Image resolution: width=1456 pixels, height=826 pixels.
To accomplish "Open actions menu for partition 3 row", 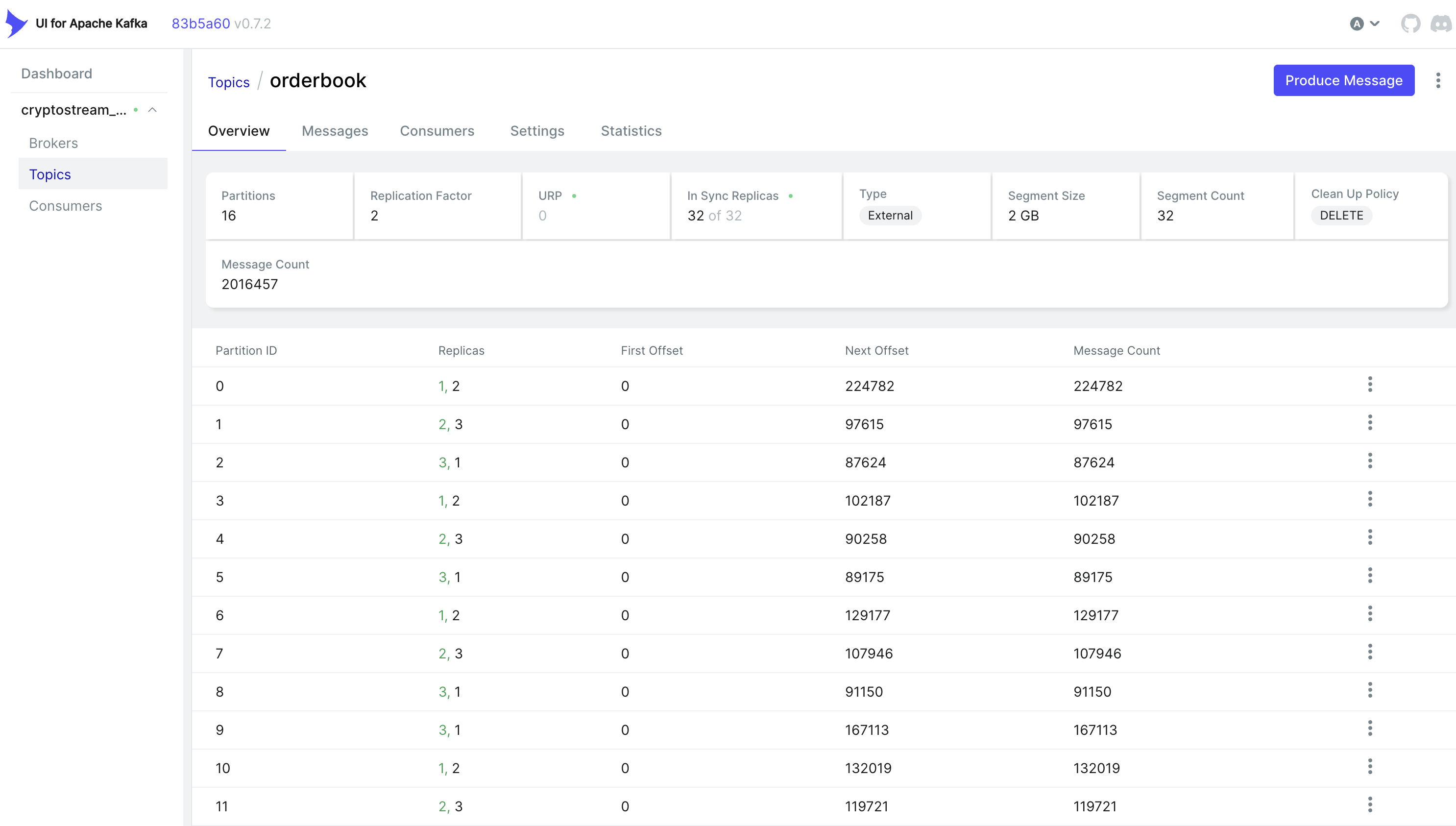I will [x=1370, y=500].
